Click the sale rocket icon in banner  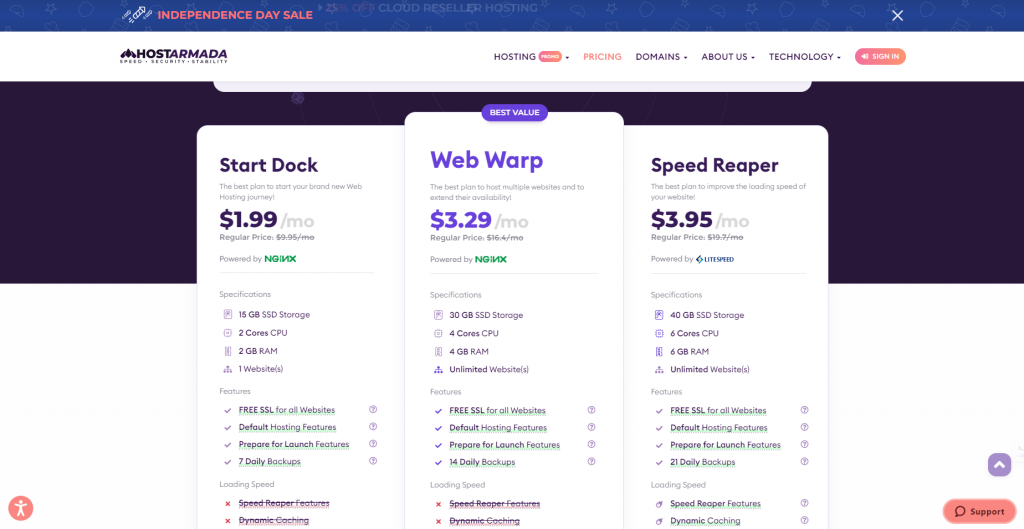[136, 14]
